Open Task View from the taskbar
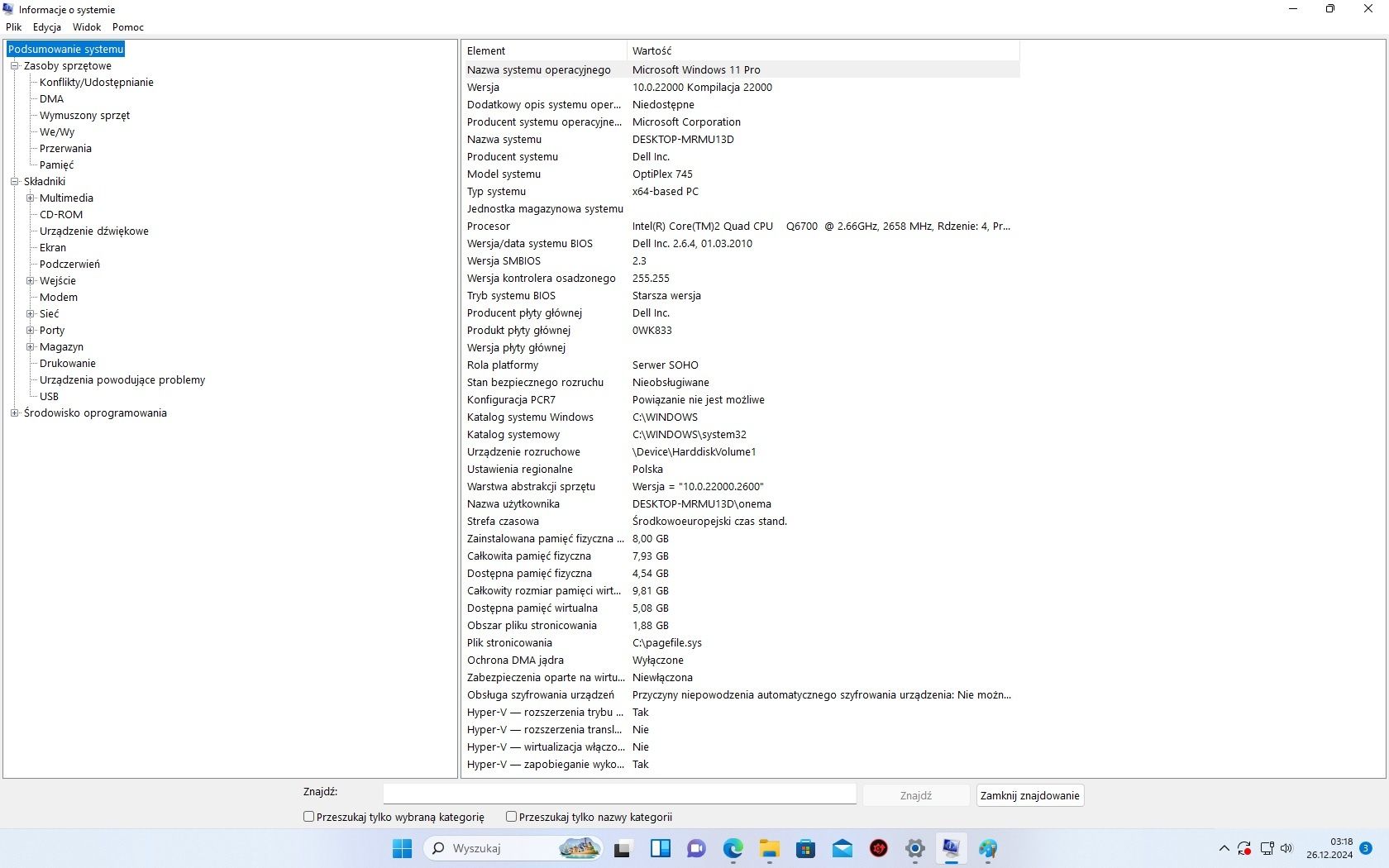This screenshot has width=1389, height=868. pyautogui.click(x=623, y=848)
